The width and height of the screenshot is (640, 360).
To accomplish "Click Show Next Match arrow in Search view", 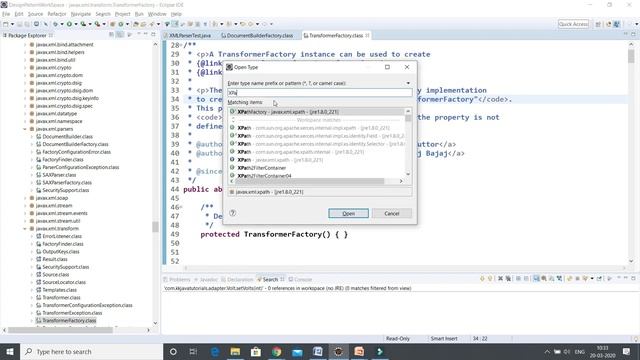I will point(482,279).
